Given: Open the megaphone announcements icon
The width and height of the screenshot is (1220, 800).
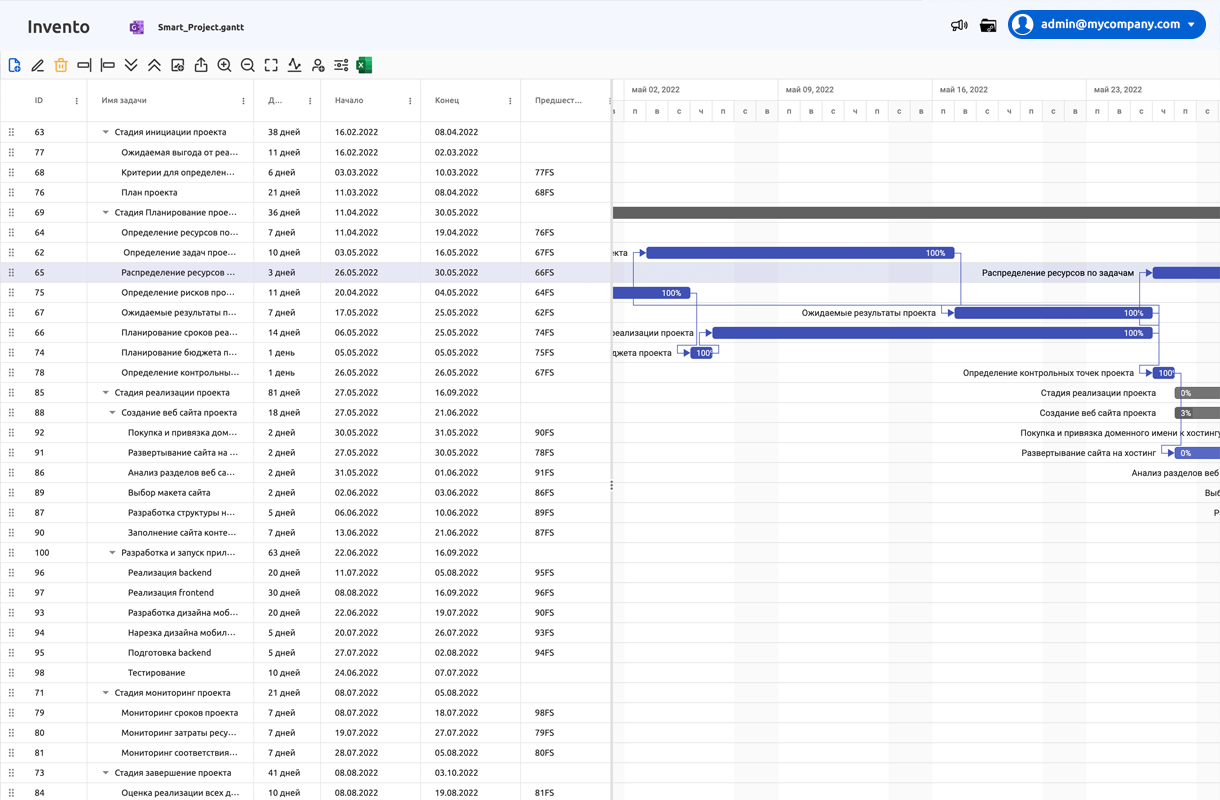Looking at the screenshot, I should 959,25.
